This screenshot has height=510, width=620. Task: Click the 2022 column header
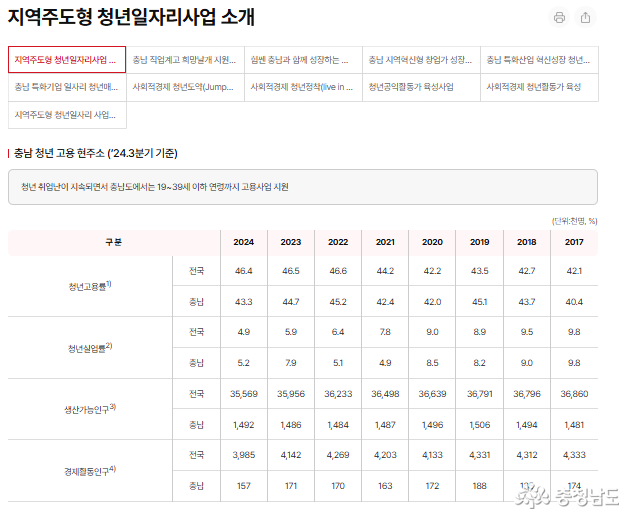click(x=338, y=242)
